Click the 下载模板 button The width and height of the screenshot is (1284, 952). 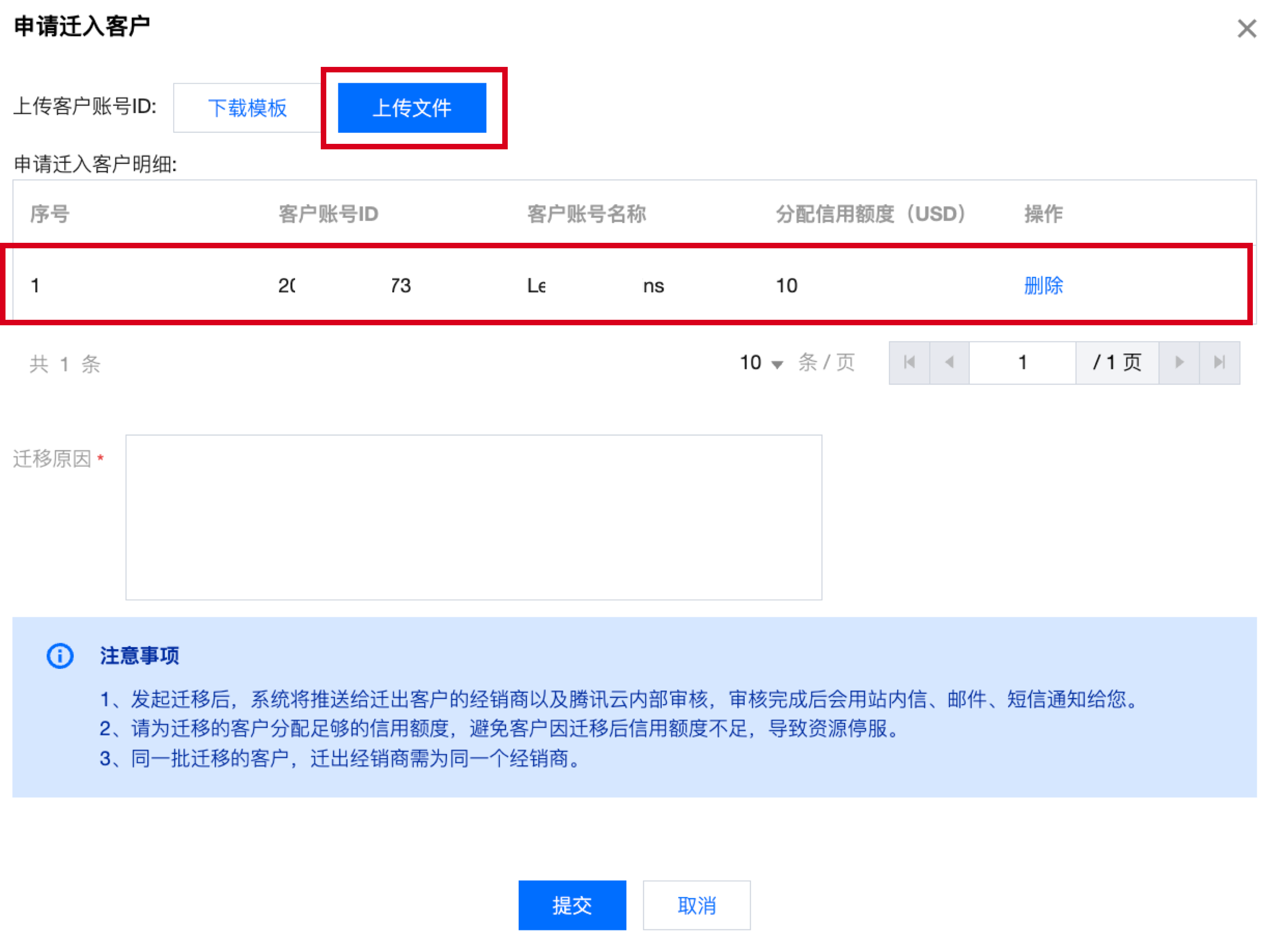click(x=247, y=108)
